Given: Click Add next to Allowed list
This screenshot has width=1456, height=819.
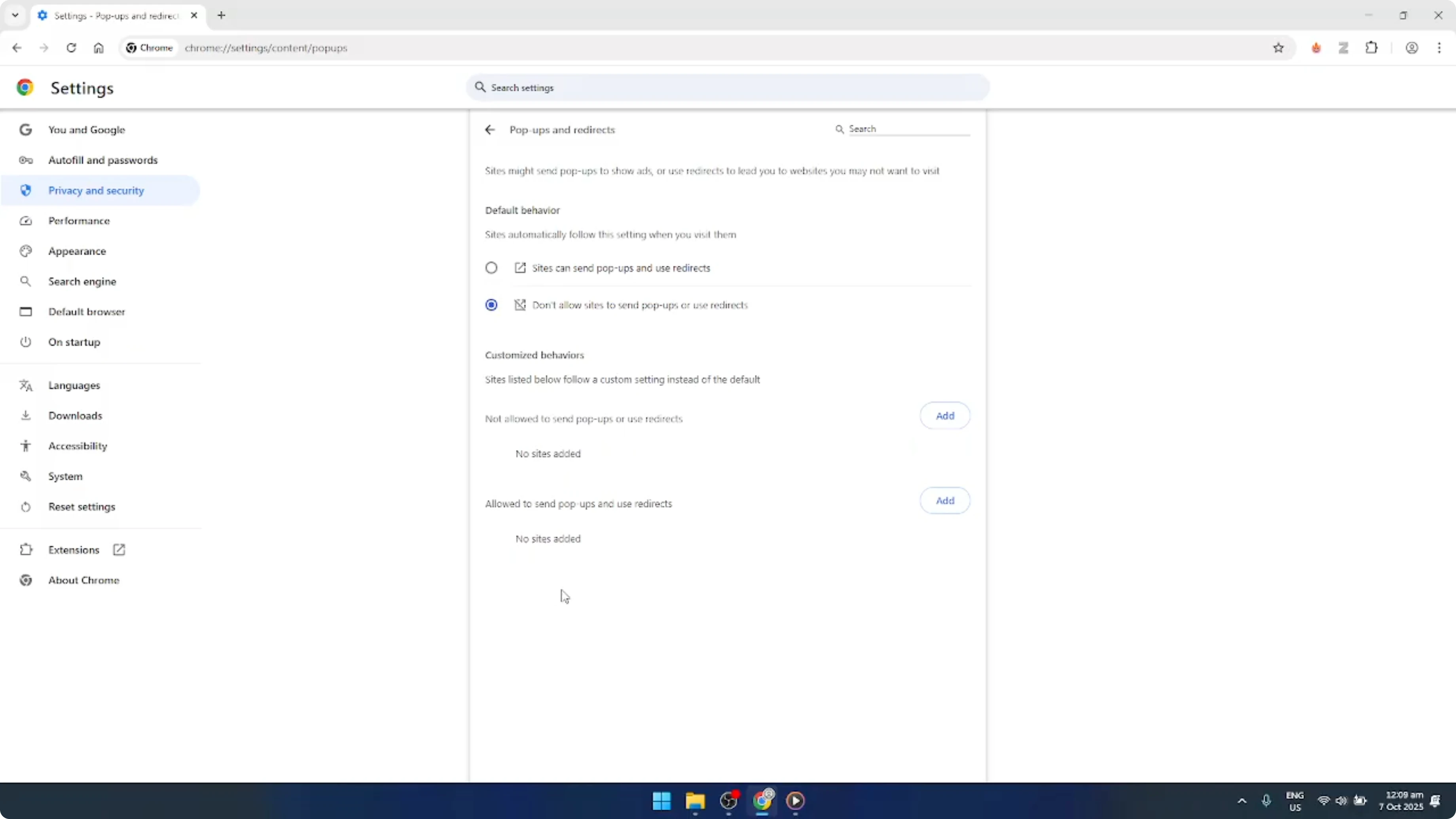Looking at the screenshot, I should point(944,500).
